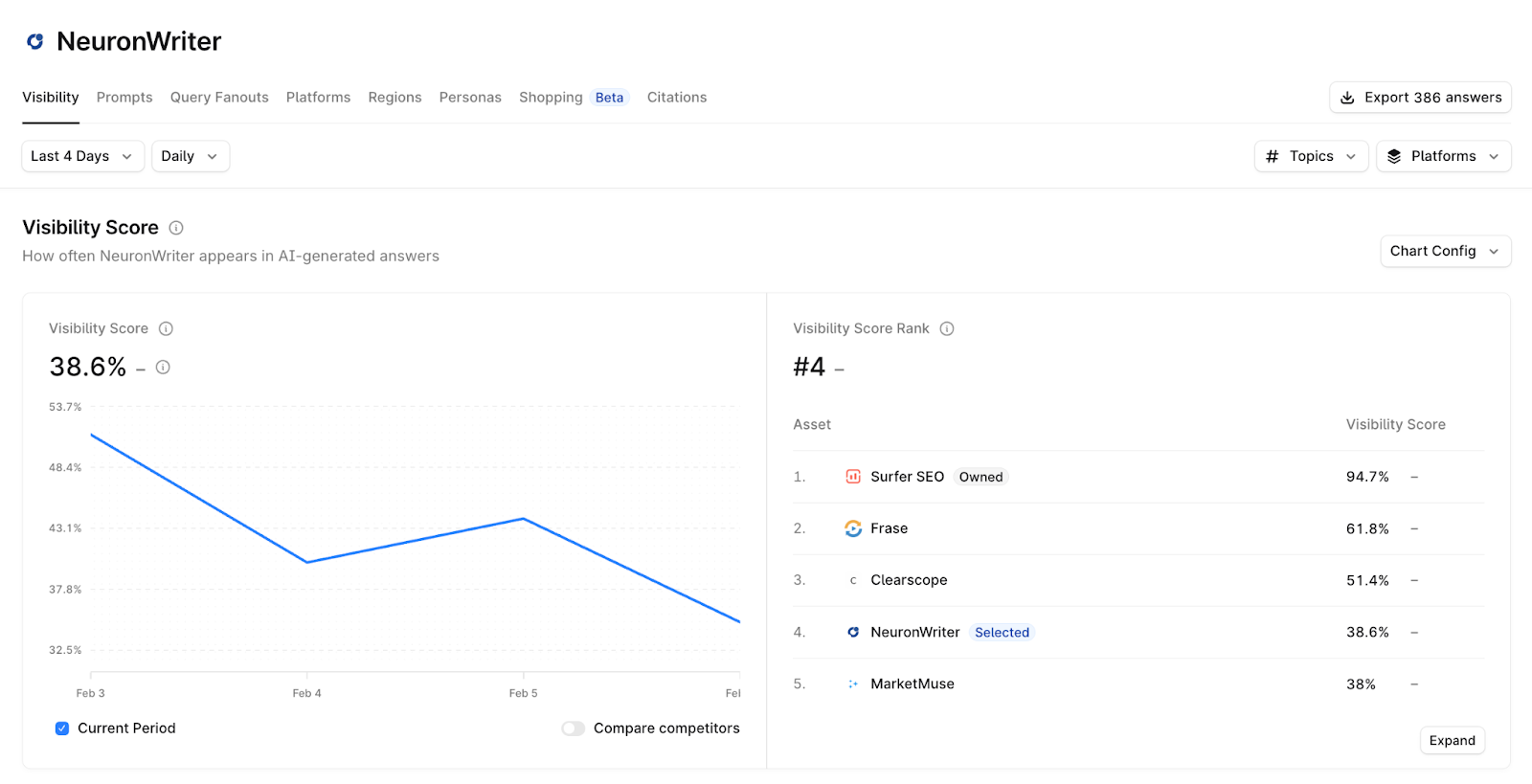Expand the Chart Config dropdown
Image resolution: width=1532 pixels, height=784 pixels.
pyautogui.click(x=1445, y=251)
